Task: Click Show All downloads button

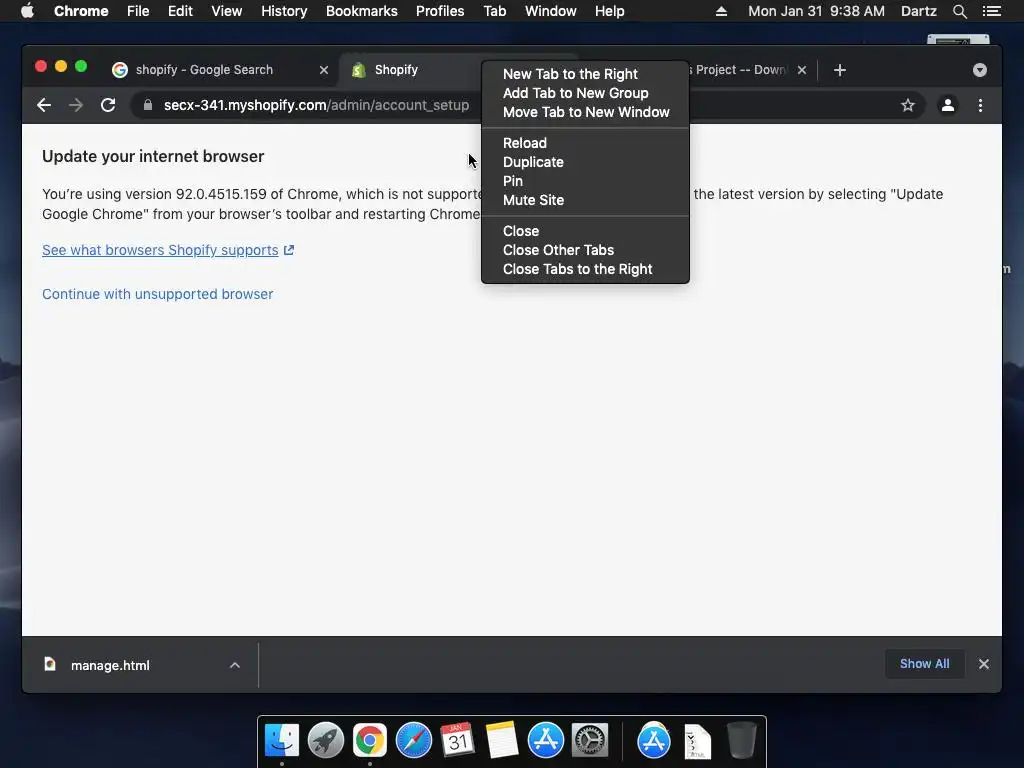Action: pyautogui.click(x=924, y=664)
